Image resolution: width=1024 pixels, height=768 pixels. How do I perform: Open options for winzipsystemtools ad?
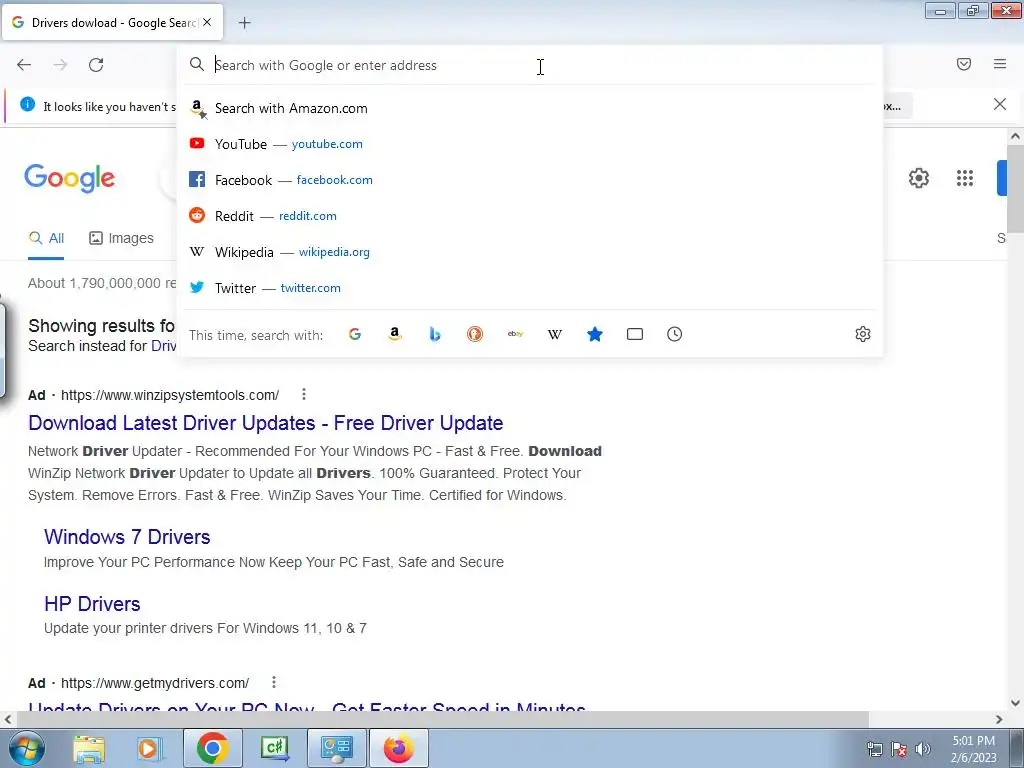click(x=304, y=394)
